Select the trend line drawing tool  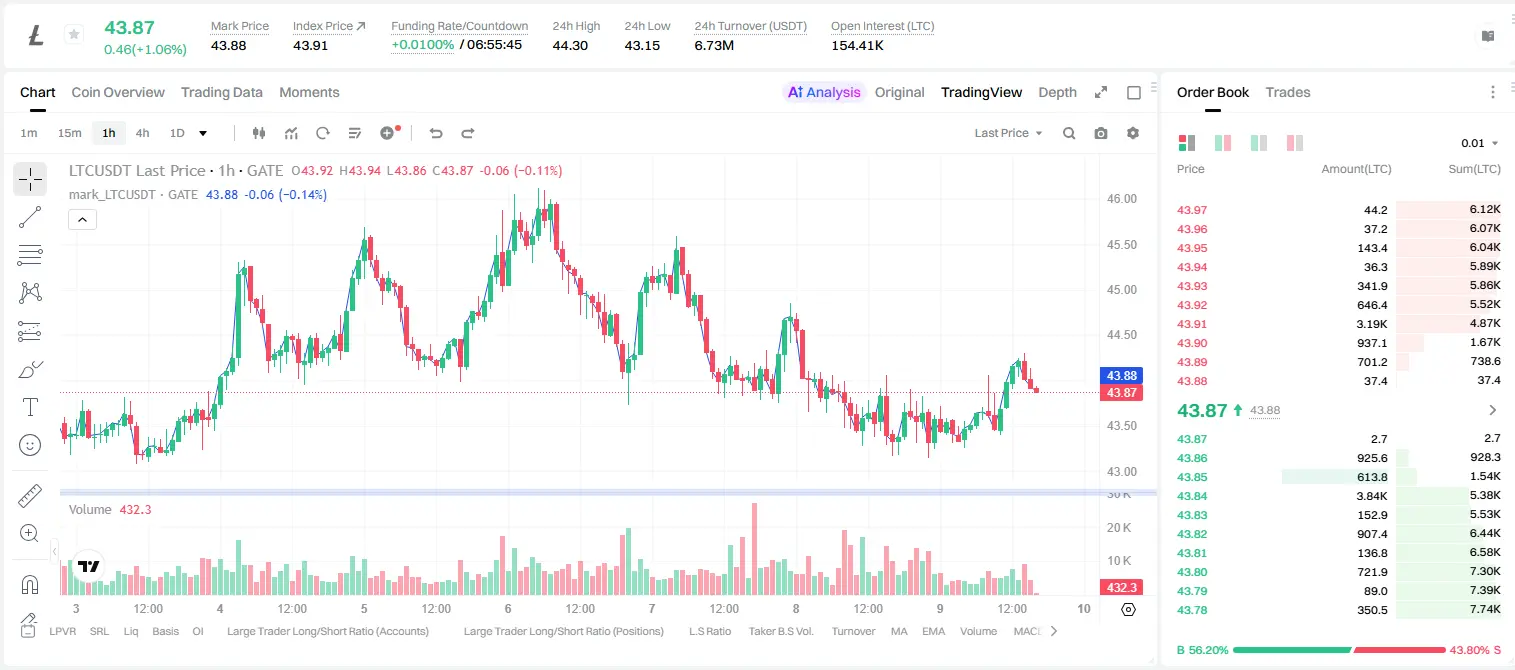30,217
